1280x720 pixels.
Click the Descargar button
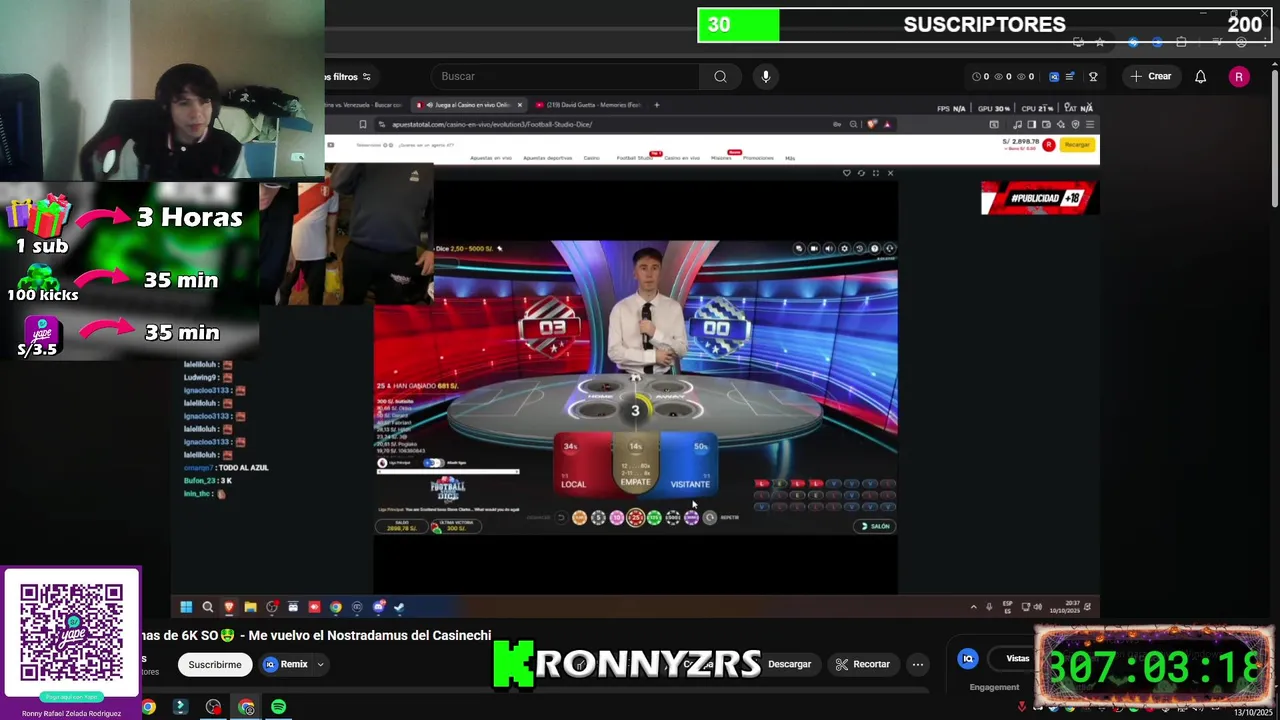[x=789, y=664]
